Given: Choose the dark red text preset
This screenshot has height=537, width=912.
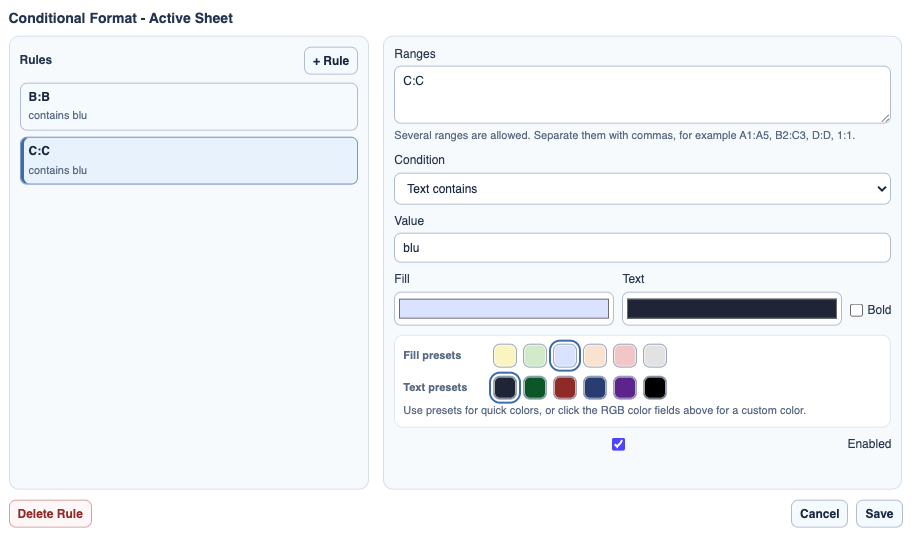Looking at the screenshot, I should click(565, 387).
